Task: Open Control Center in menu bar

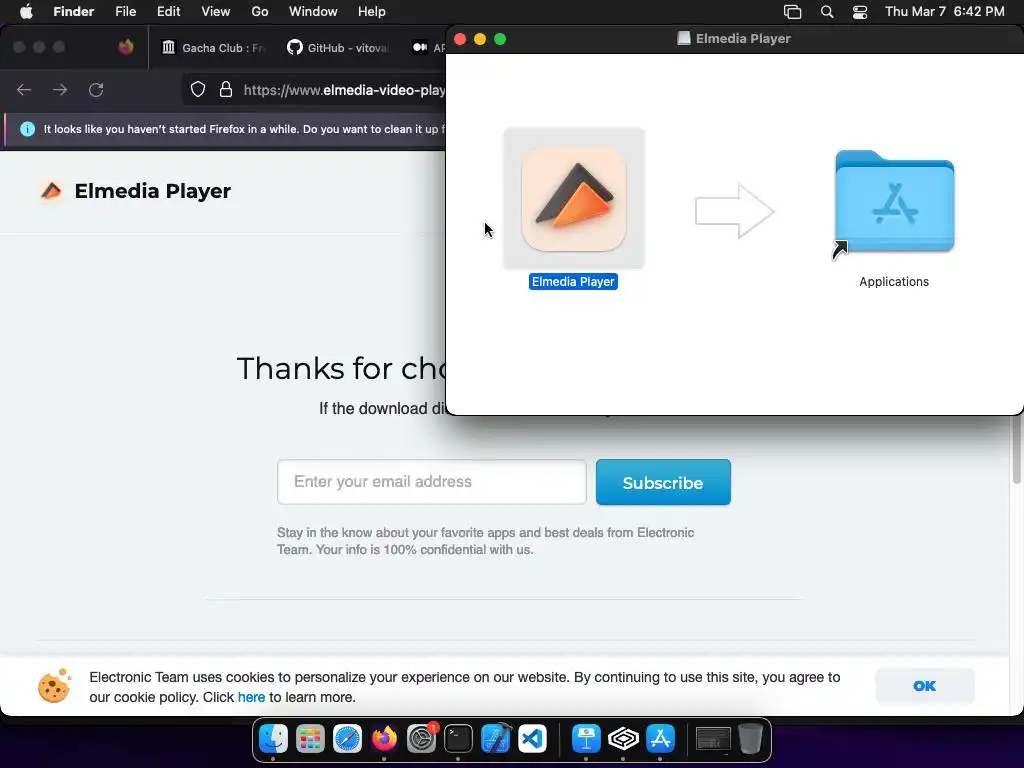Action: point(860,11)
